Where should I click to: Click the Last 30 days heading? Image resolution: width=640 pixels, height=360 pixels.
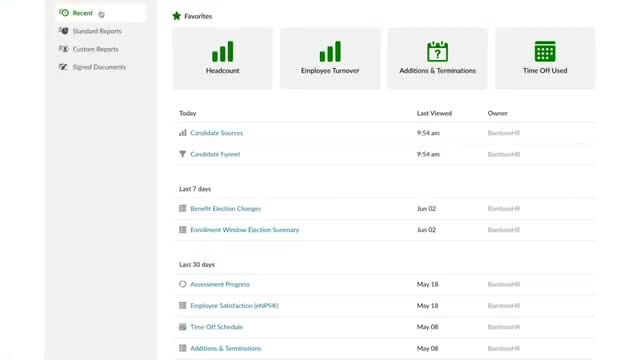pyautogui.click(x=197, y=264)
